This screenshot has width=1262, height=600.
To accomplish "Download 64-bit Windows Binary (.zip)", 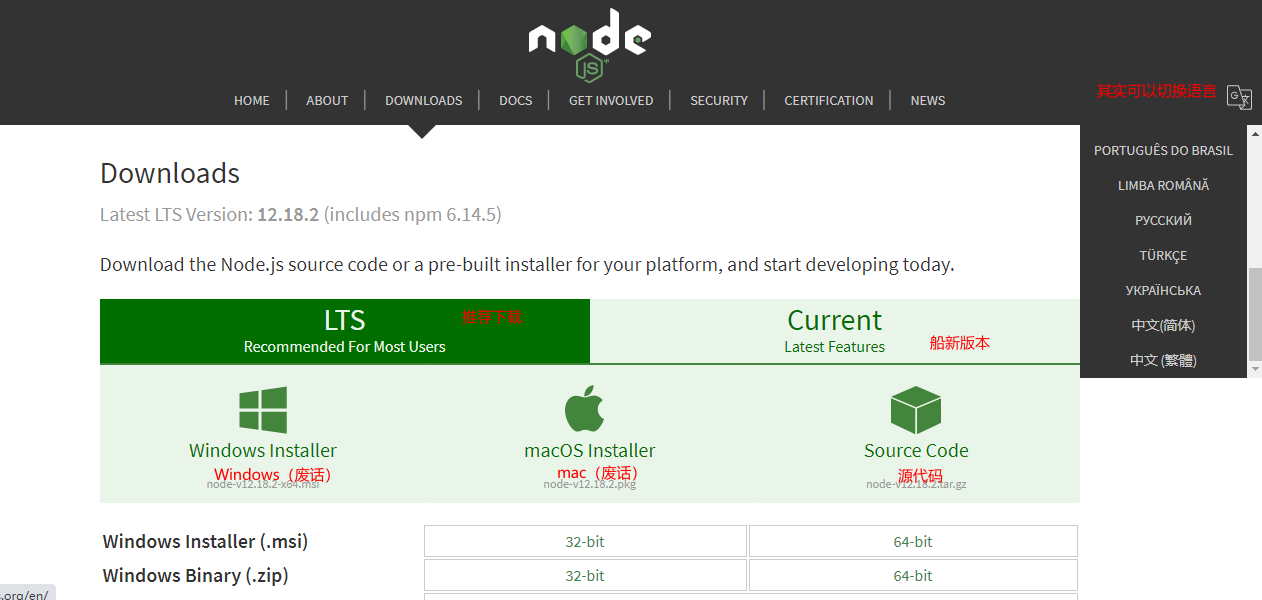I will (x=912, y=576).
